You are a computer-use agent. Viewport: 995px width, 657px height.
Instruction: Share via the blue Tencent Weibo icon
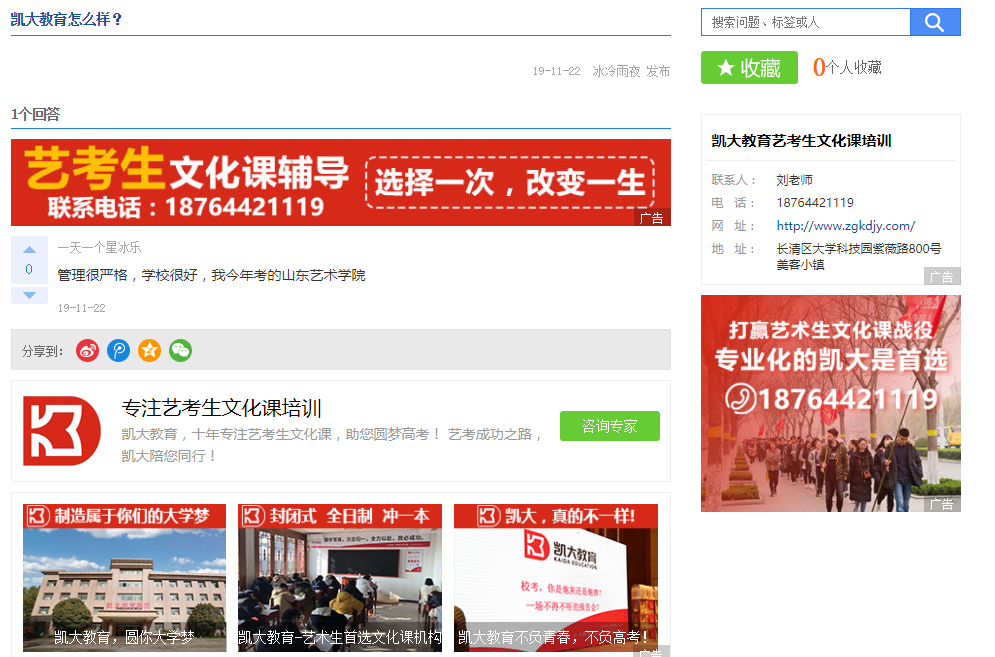[x=119, y=350]
